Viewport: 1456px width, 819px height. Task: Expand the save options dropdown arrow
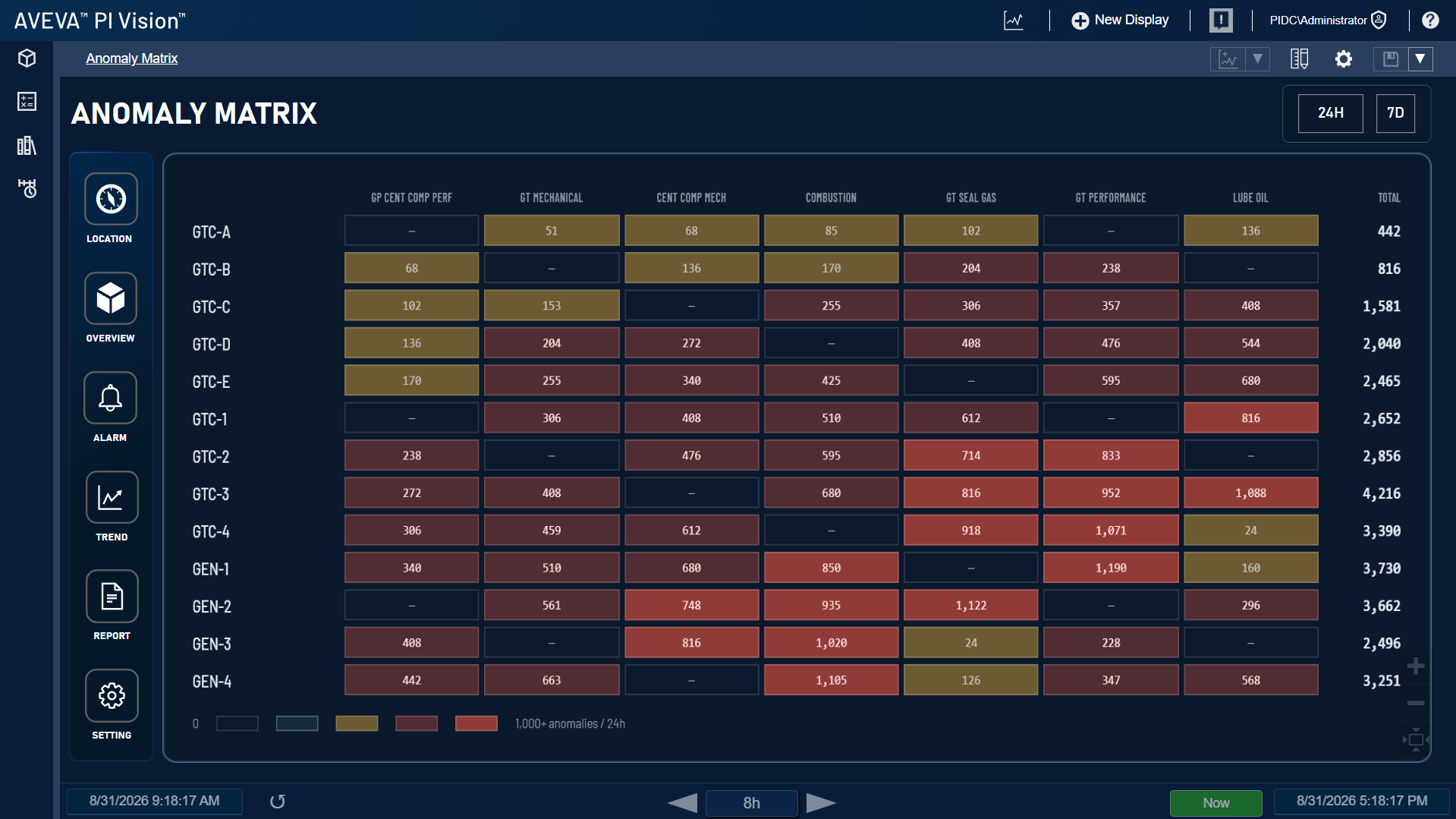1420,58
